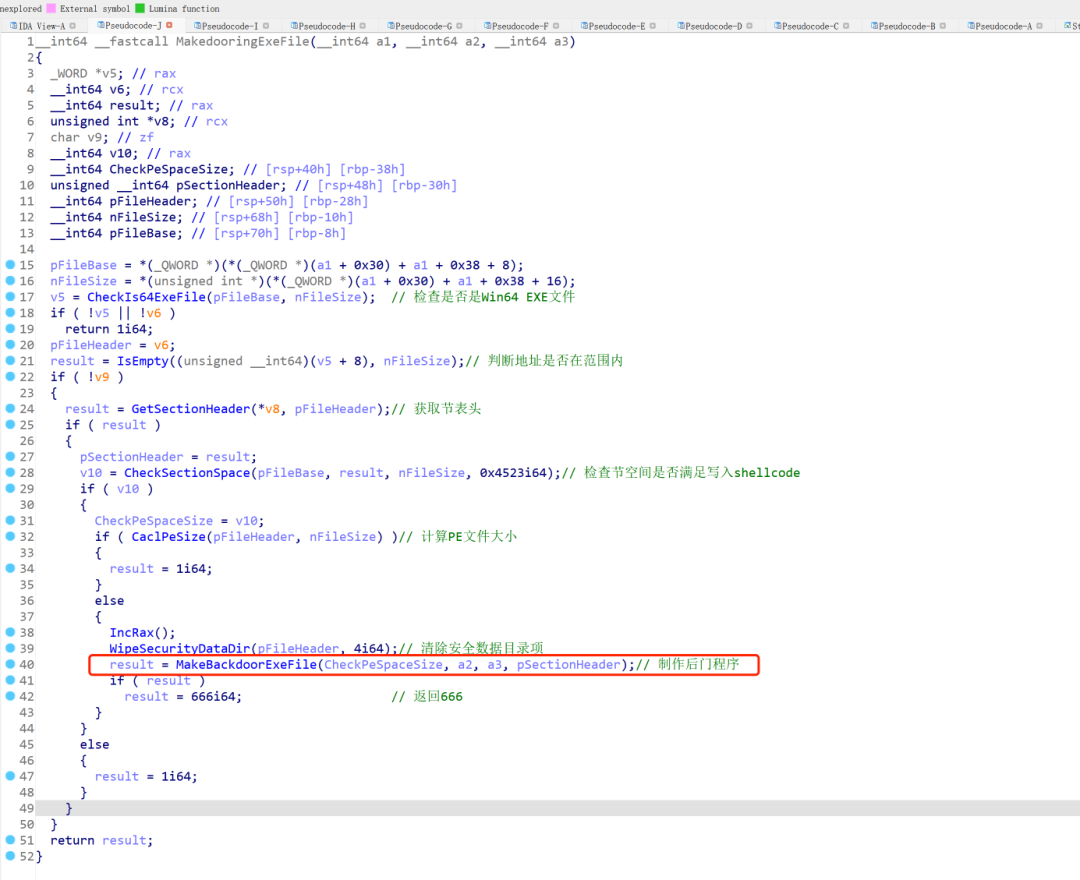Click the closing brace on highlighted line 49
Image resolution: width=1080 pixels, height=880 pixels.
click(68, 808)
